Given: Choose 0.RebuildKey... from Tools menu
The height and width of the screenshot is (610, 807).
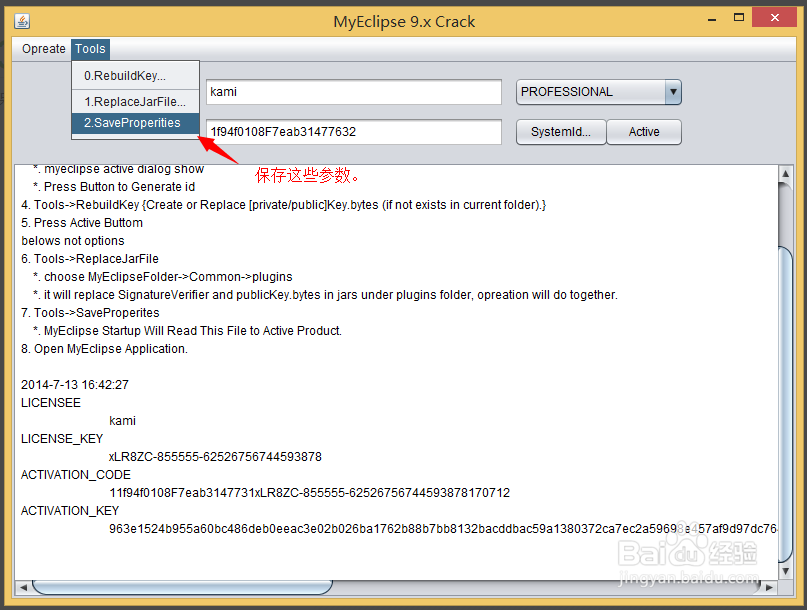Looking at the screenshot, I should coord(135,76).
